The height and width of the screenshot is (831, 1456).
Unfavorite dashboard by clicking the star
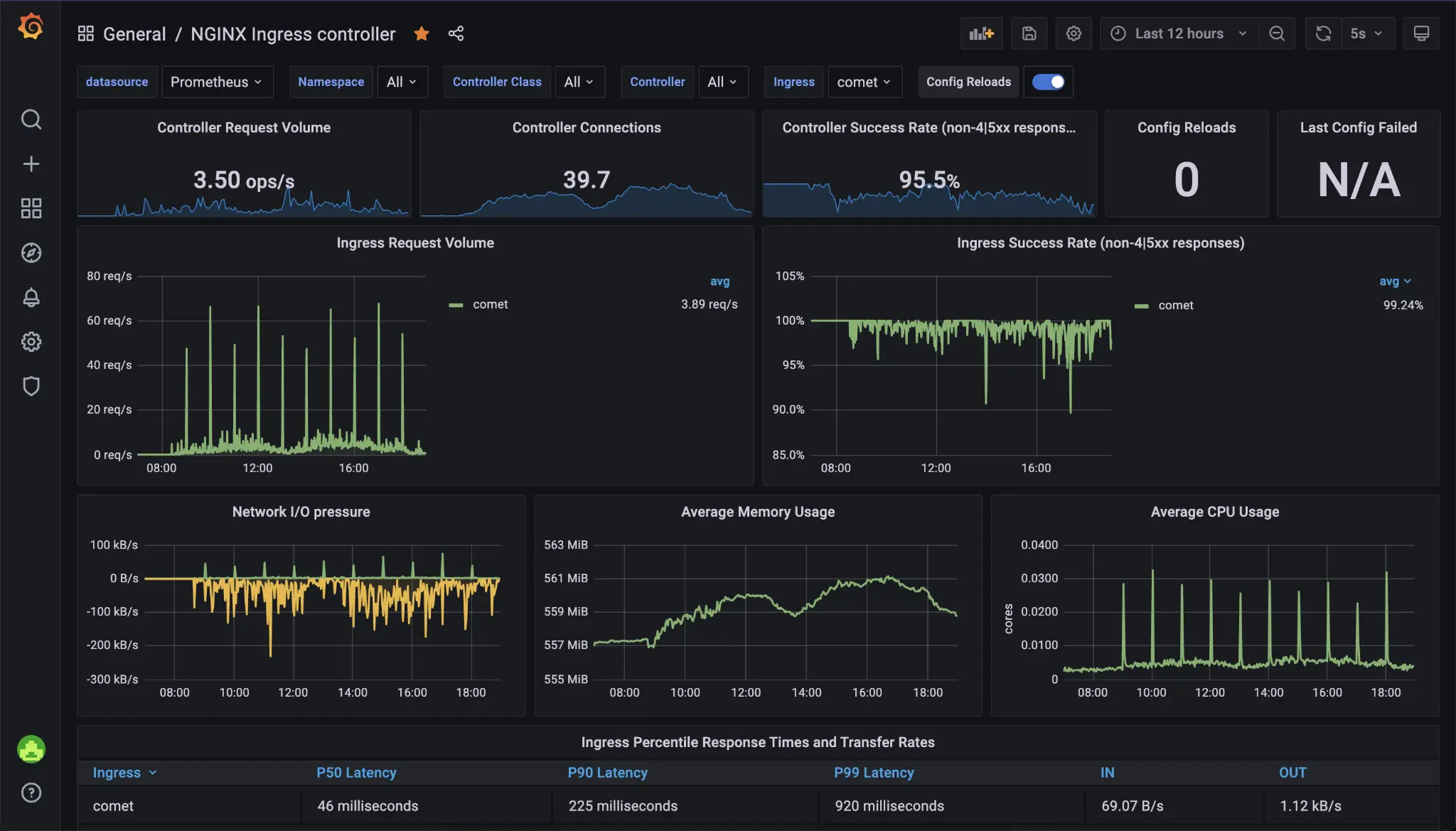coord(421,33)
